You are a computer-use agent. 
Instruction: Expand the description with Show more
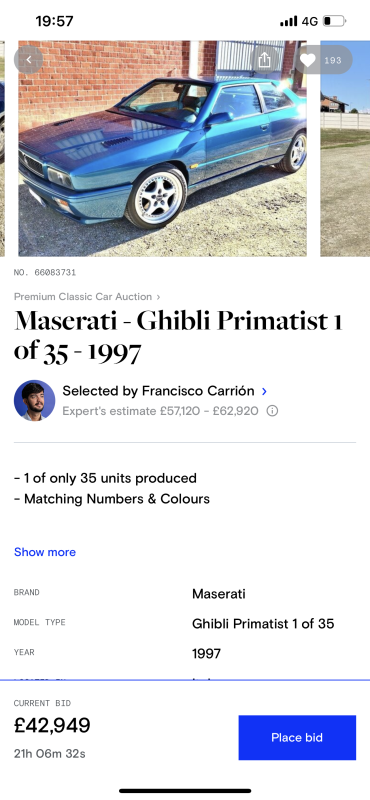pos(45,552)
